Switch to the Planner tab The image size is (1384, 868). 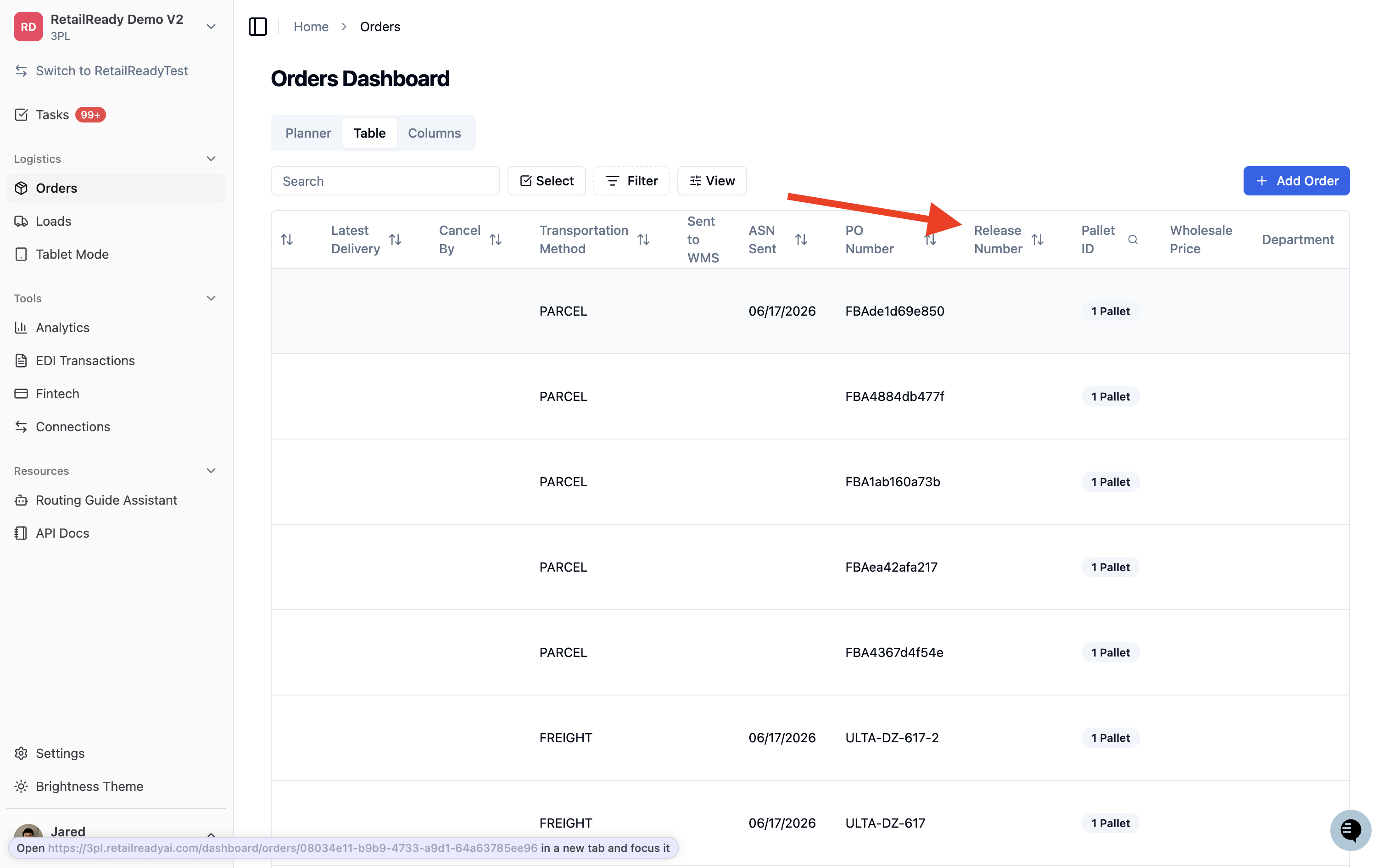308,133
